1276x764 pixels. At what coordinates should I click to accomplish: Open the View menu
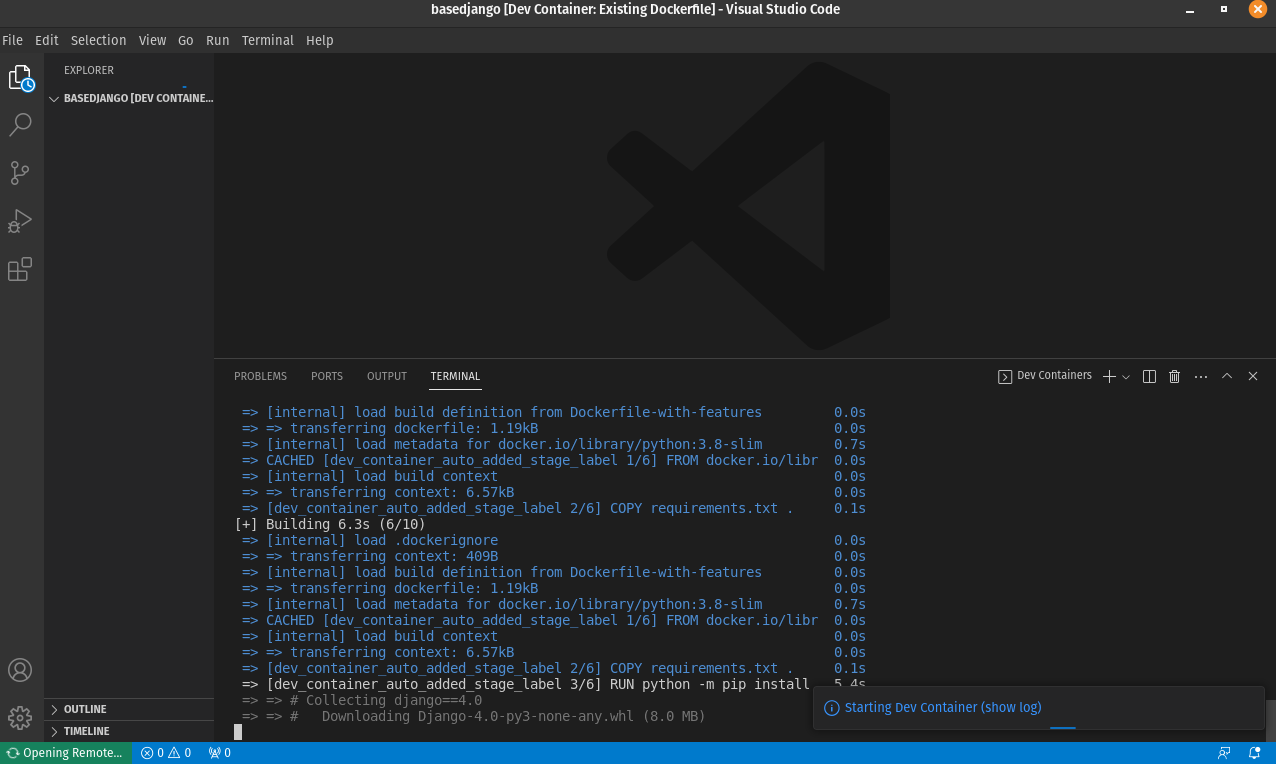click(x=152, y=40)
